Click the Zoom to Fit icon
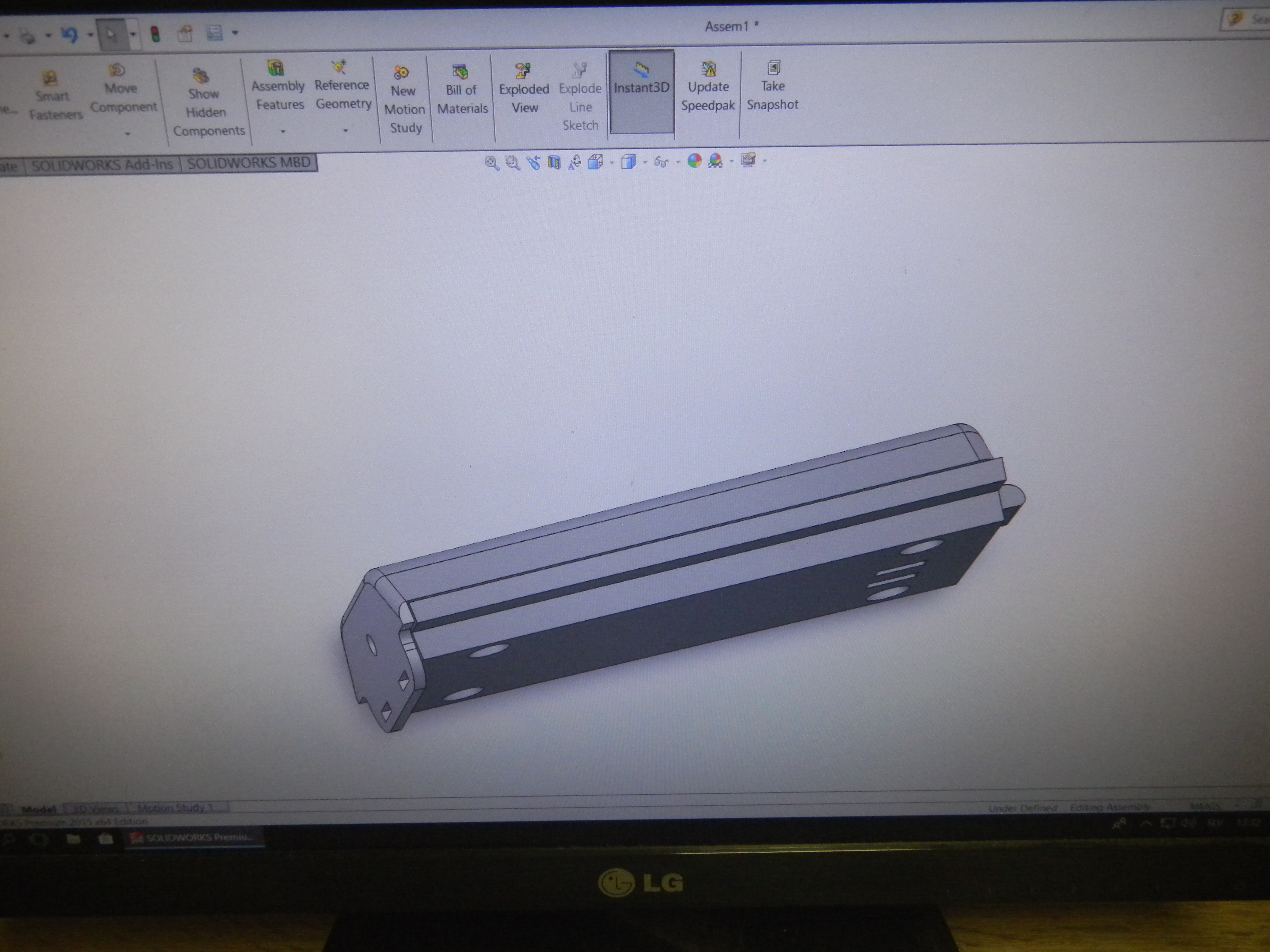 click(491, 163)
